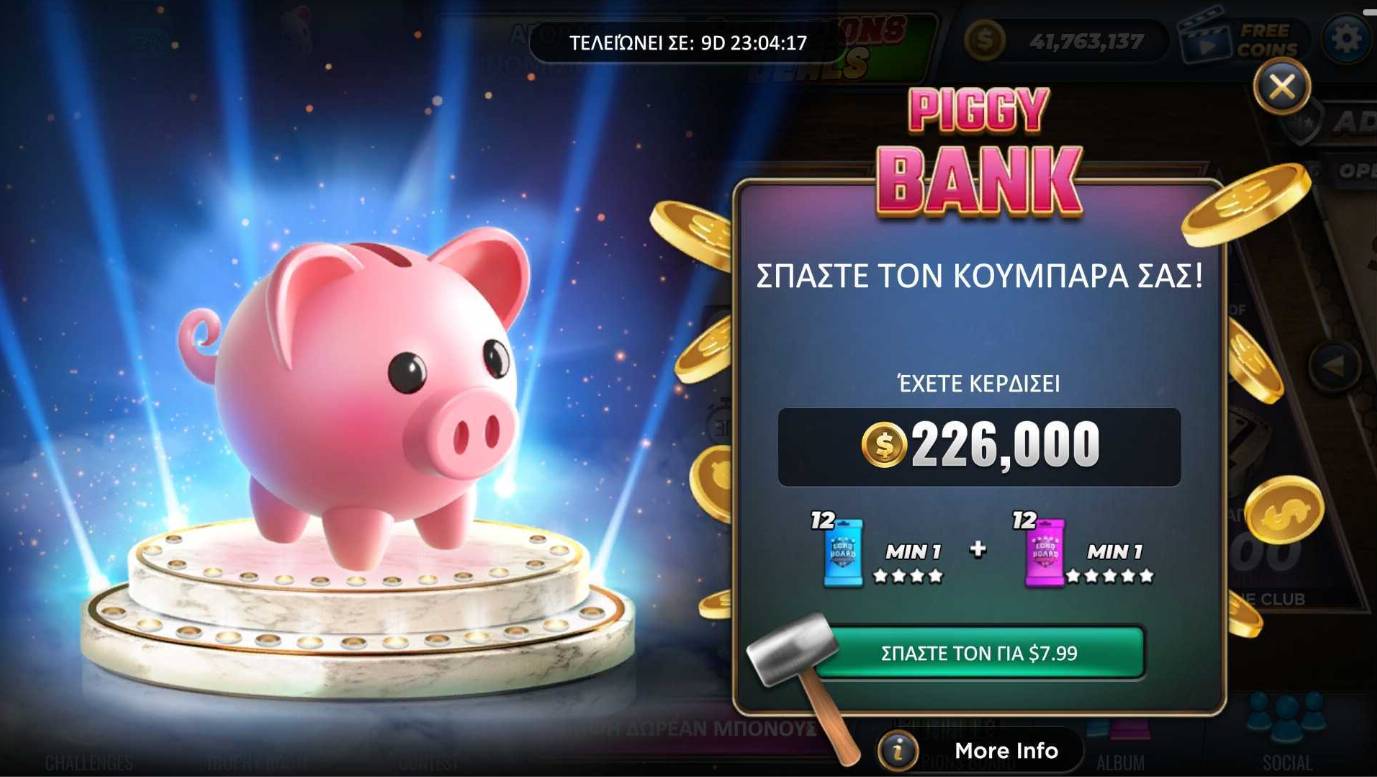Click the 41,763,137 coin balance
Screen dimensions: 1377x777
1068,41
